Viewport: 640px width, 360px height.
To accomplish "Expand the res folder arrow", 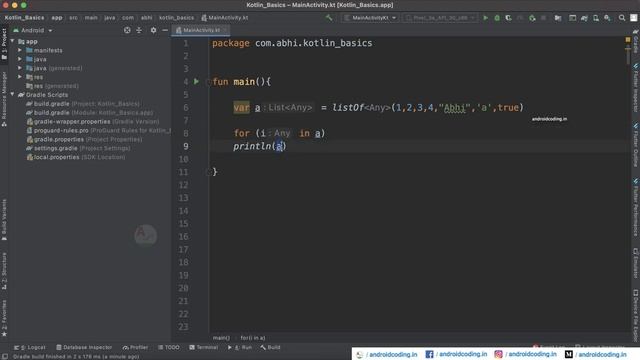I will click(20, 77).
